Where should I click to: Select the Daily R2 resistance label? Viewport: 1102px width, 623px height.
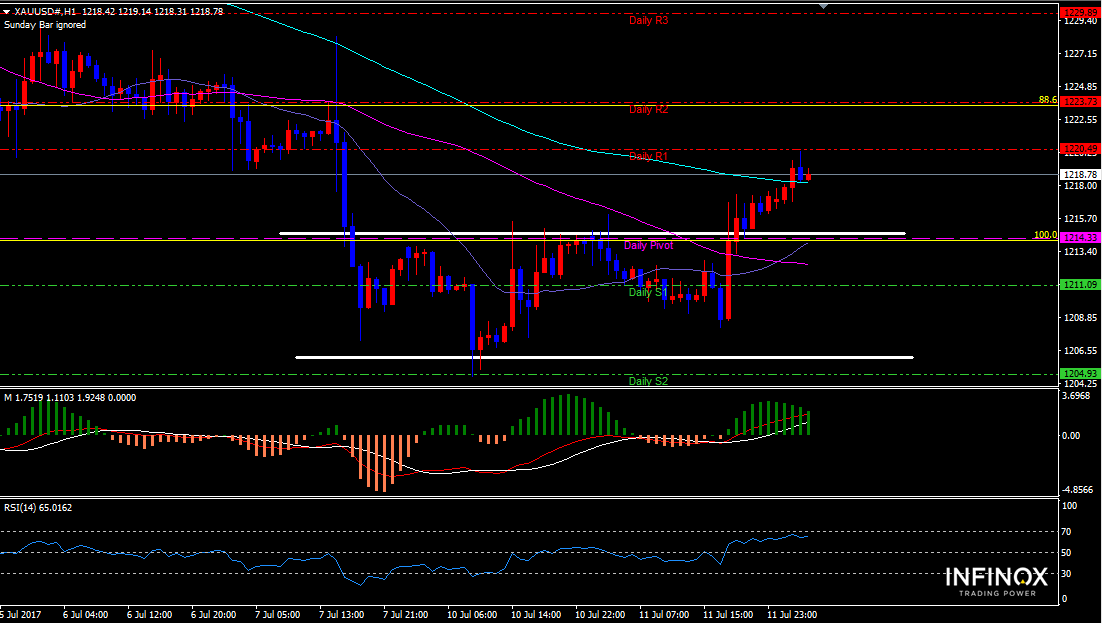[648, 110]
